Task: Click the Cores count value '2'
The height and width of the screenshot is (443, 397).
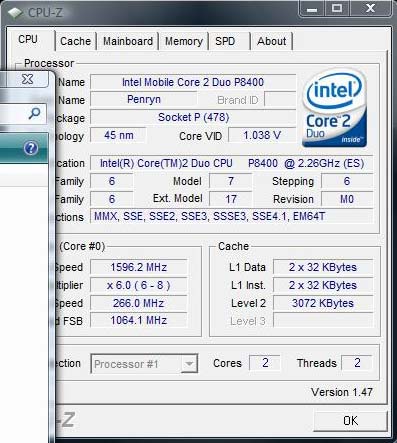Action: pos(265,363)
